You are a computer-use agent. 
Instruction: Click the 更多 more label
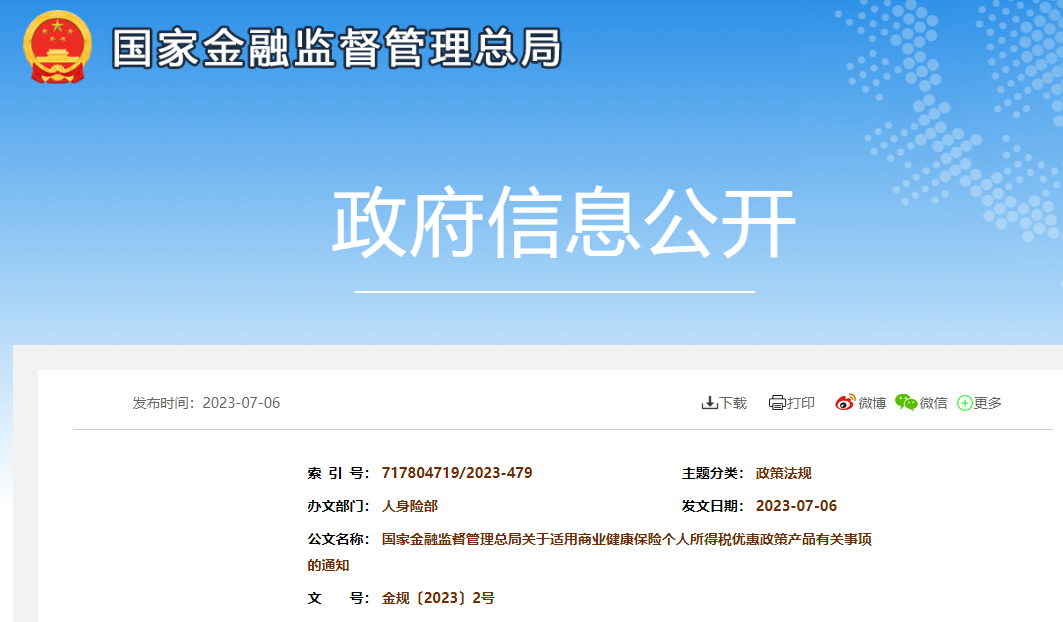click(988, 403)
